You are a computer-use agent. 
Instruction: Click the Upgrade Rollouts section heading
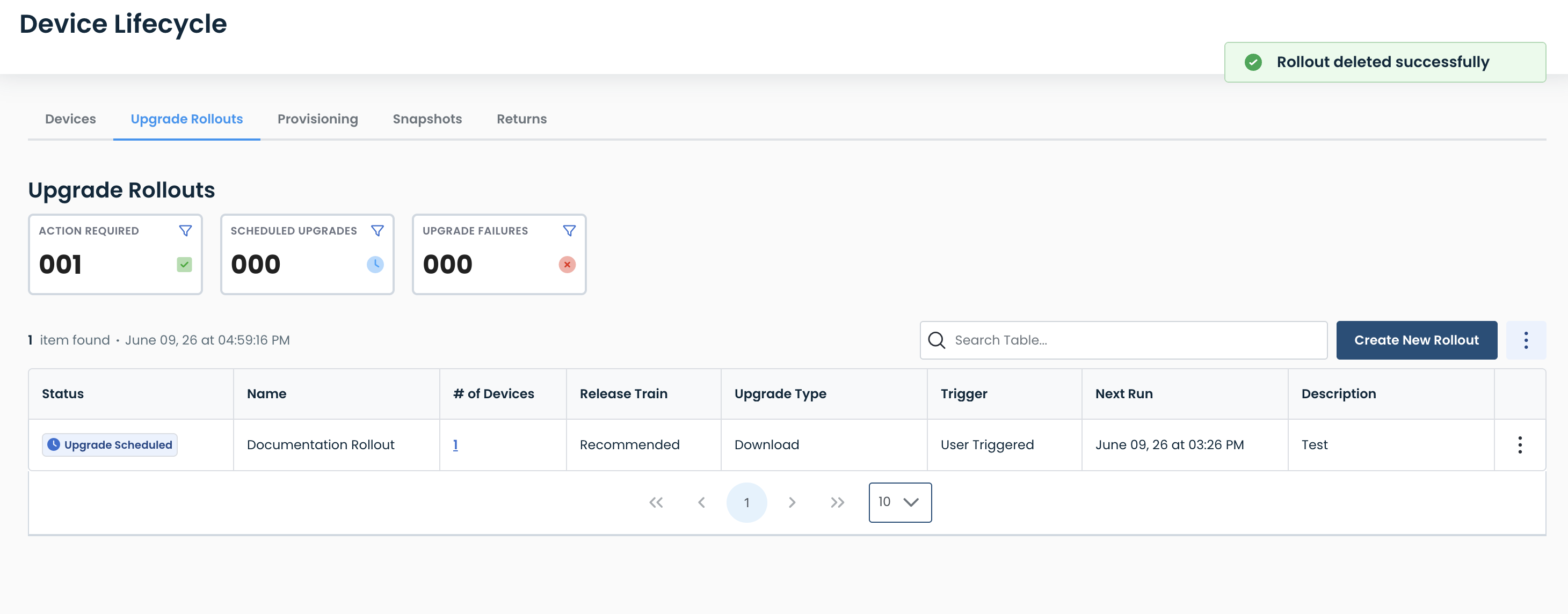click(121, 191)
